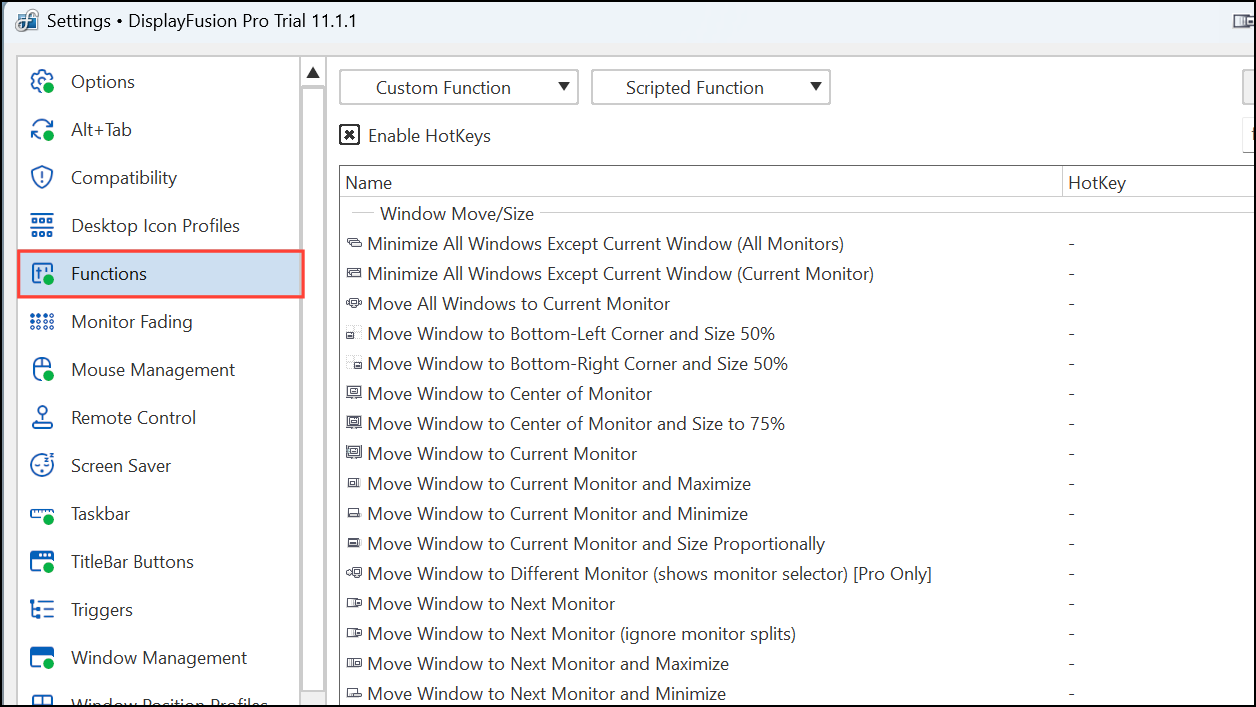Open Screen Saver in the sidebar

coord(121,466)
